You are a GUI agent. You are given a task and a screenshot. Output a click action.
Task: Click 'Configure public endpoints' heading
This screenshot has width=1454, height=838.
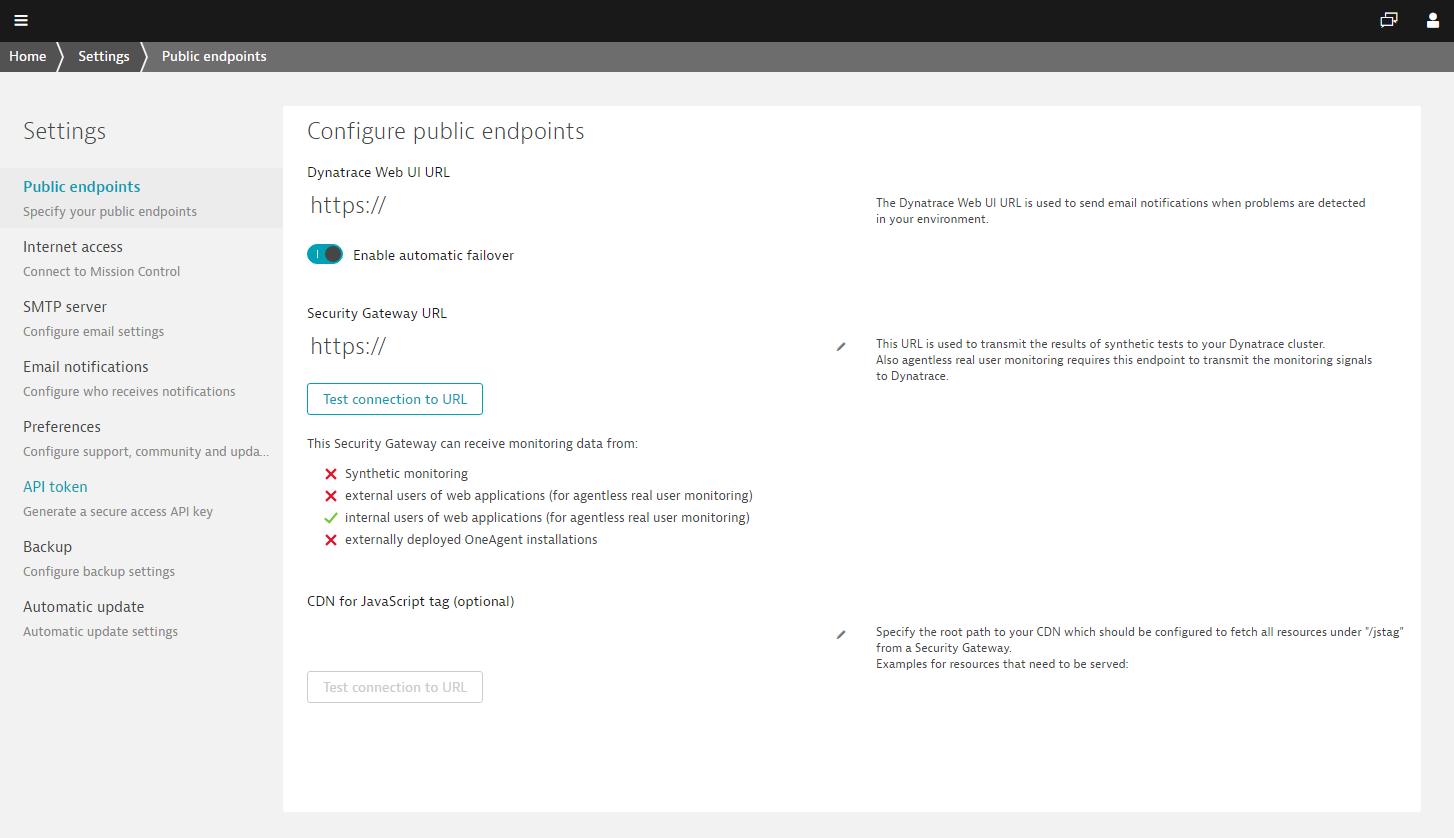[x=446, y=131]
